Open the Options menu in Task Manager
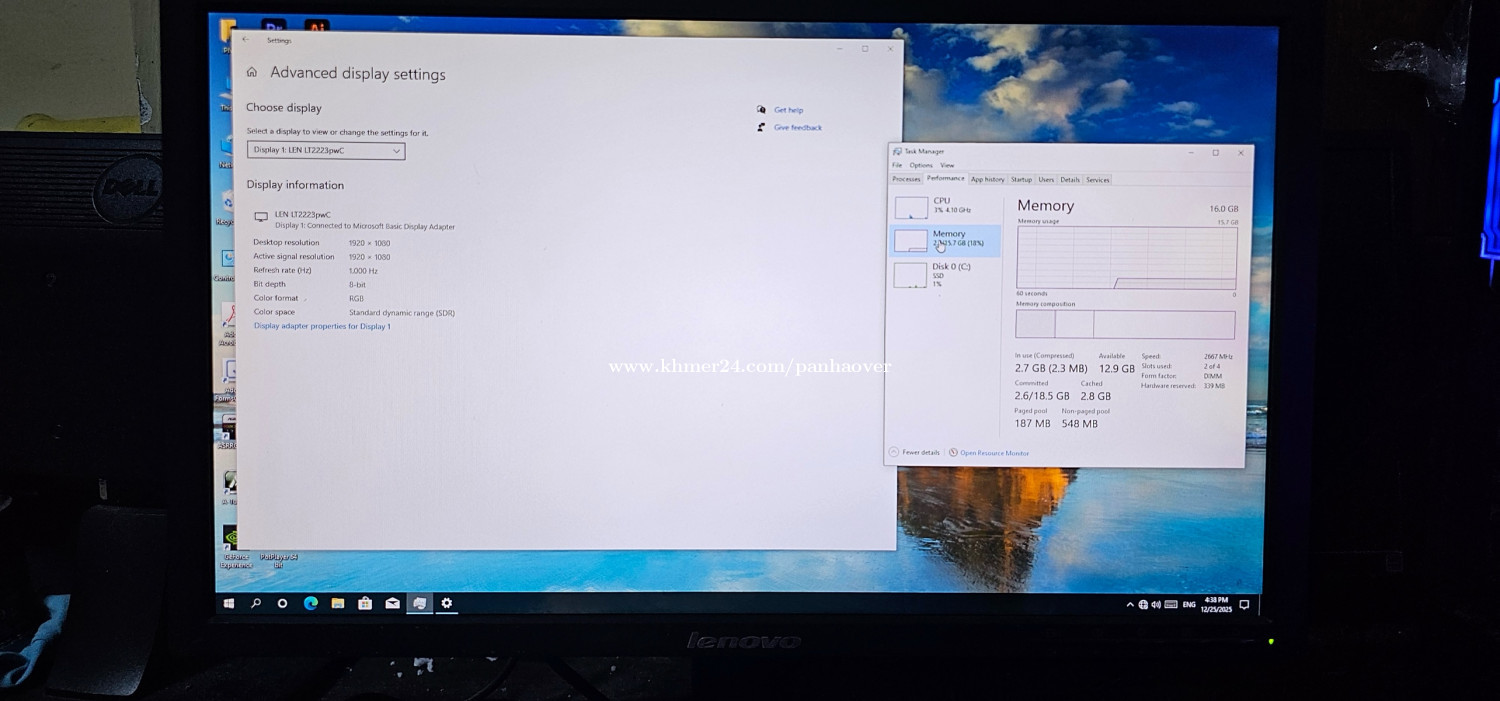Viewport: 1500px width, 701px height. (921, 166)
